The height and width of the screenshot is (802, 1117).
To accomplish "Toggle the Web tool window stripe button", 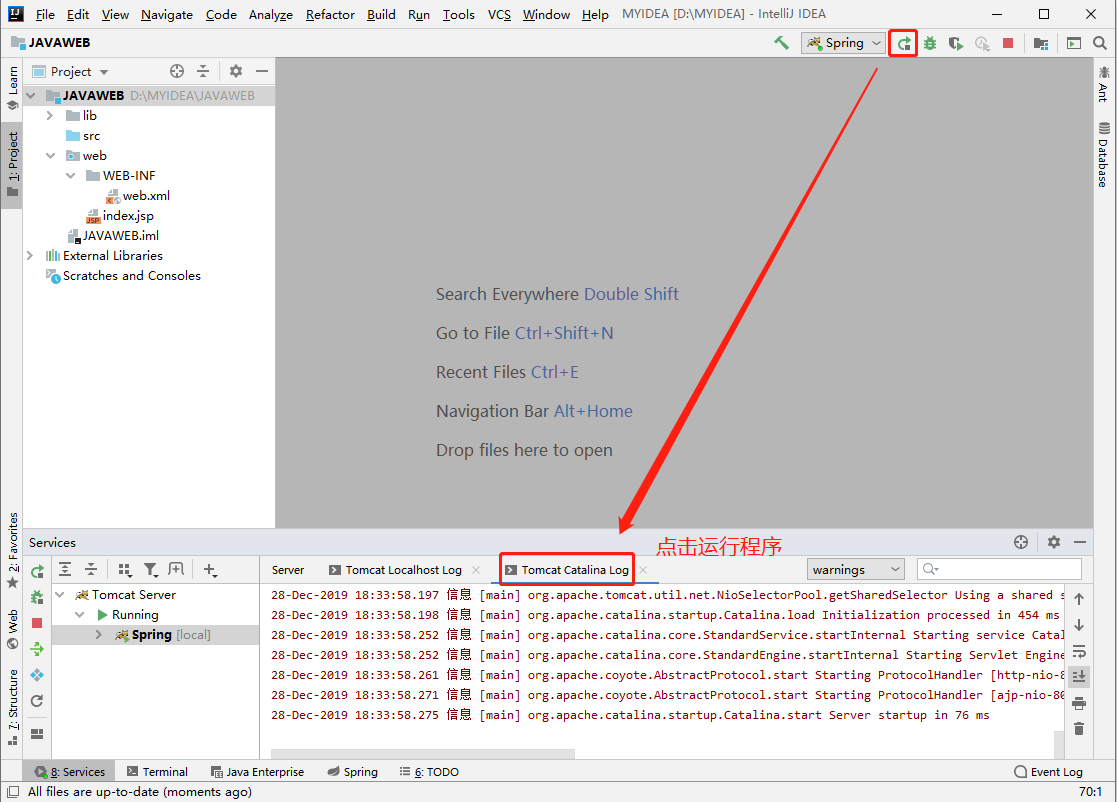I will coord(12,629).
